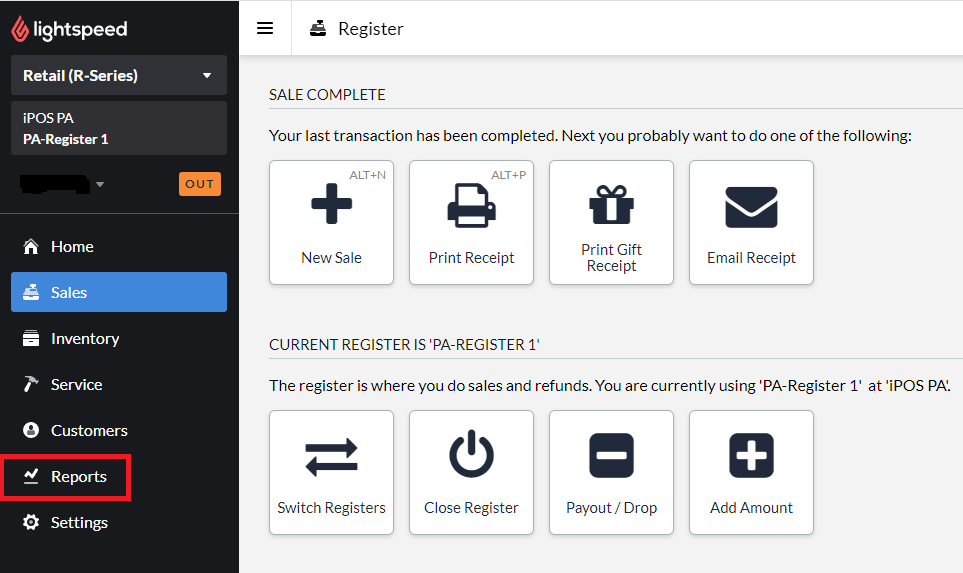Screen dimensions: 963x573
Task: Toggle the hamburger menu button
Action: 265,28
